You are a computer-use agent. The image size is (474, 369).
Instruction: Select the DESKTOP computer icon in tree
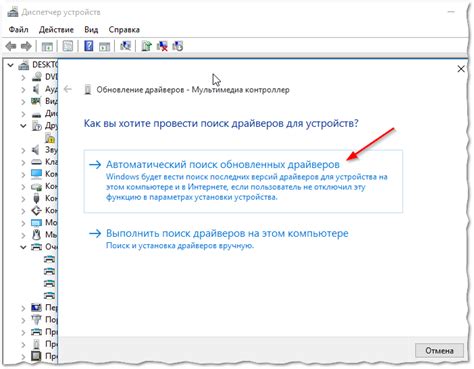24,65
